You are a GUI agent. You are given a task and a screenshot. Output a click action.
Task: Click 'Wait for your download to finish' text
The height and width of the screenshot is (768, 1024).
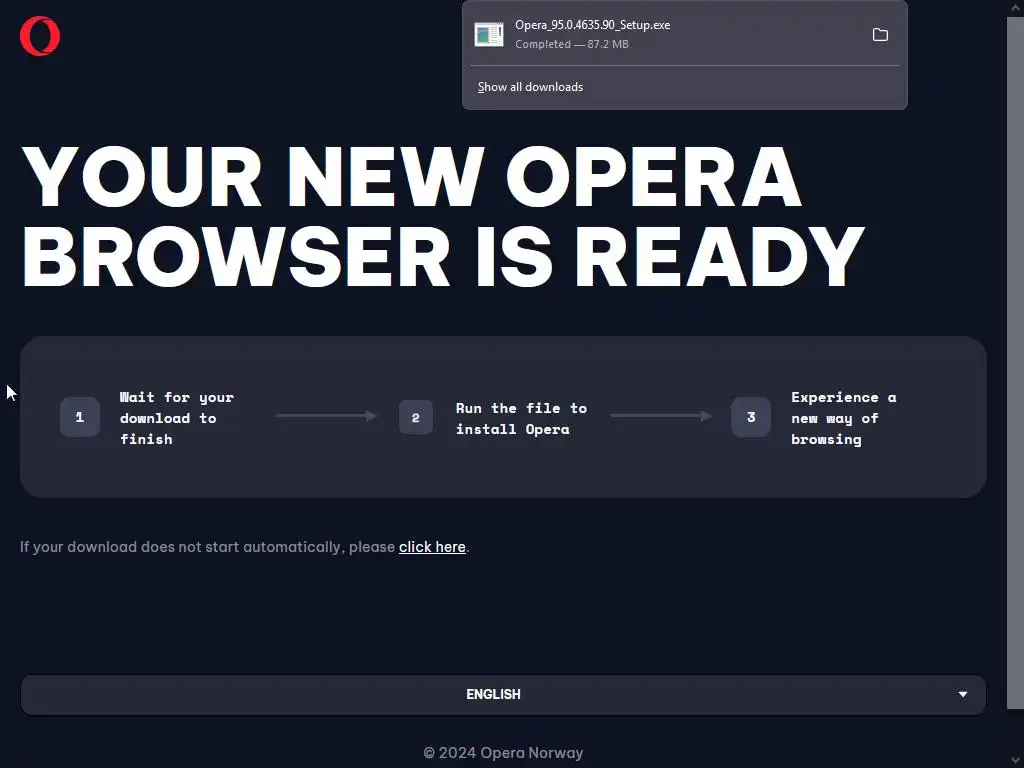(x=176, y=418)
